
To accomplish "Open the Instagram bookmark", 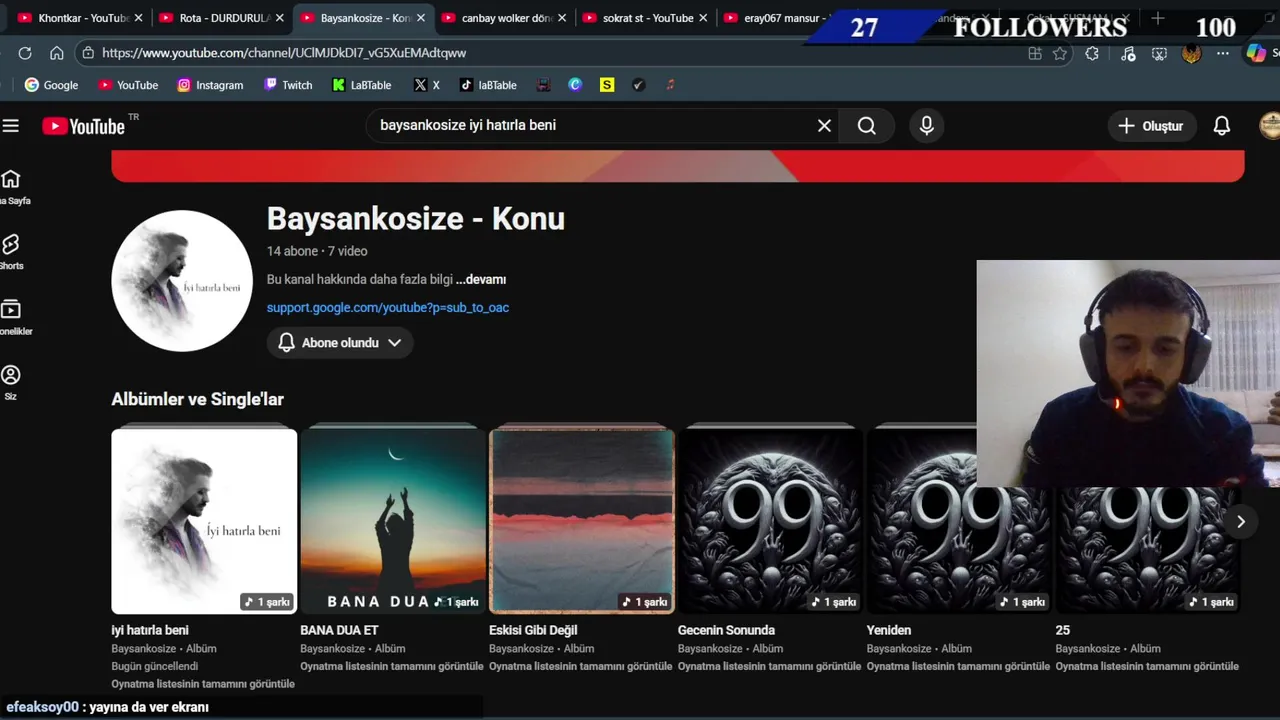I will (210, 85).
